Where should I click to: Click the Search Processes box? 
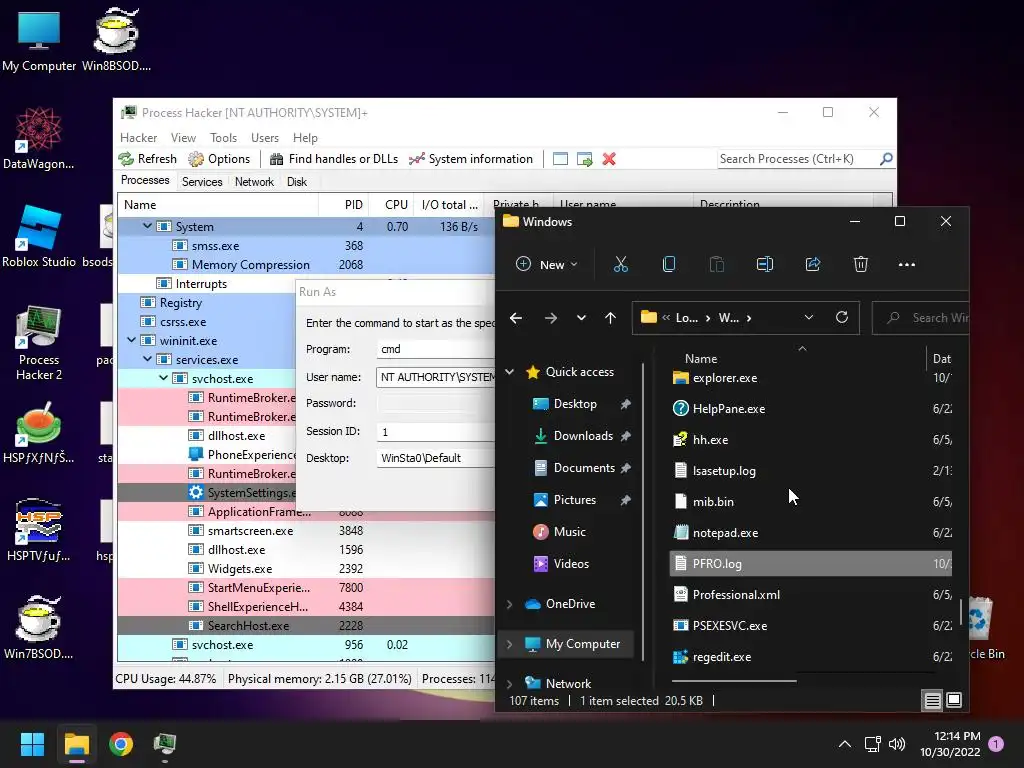[797, 159]
